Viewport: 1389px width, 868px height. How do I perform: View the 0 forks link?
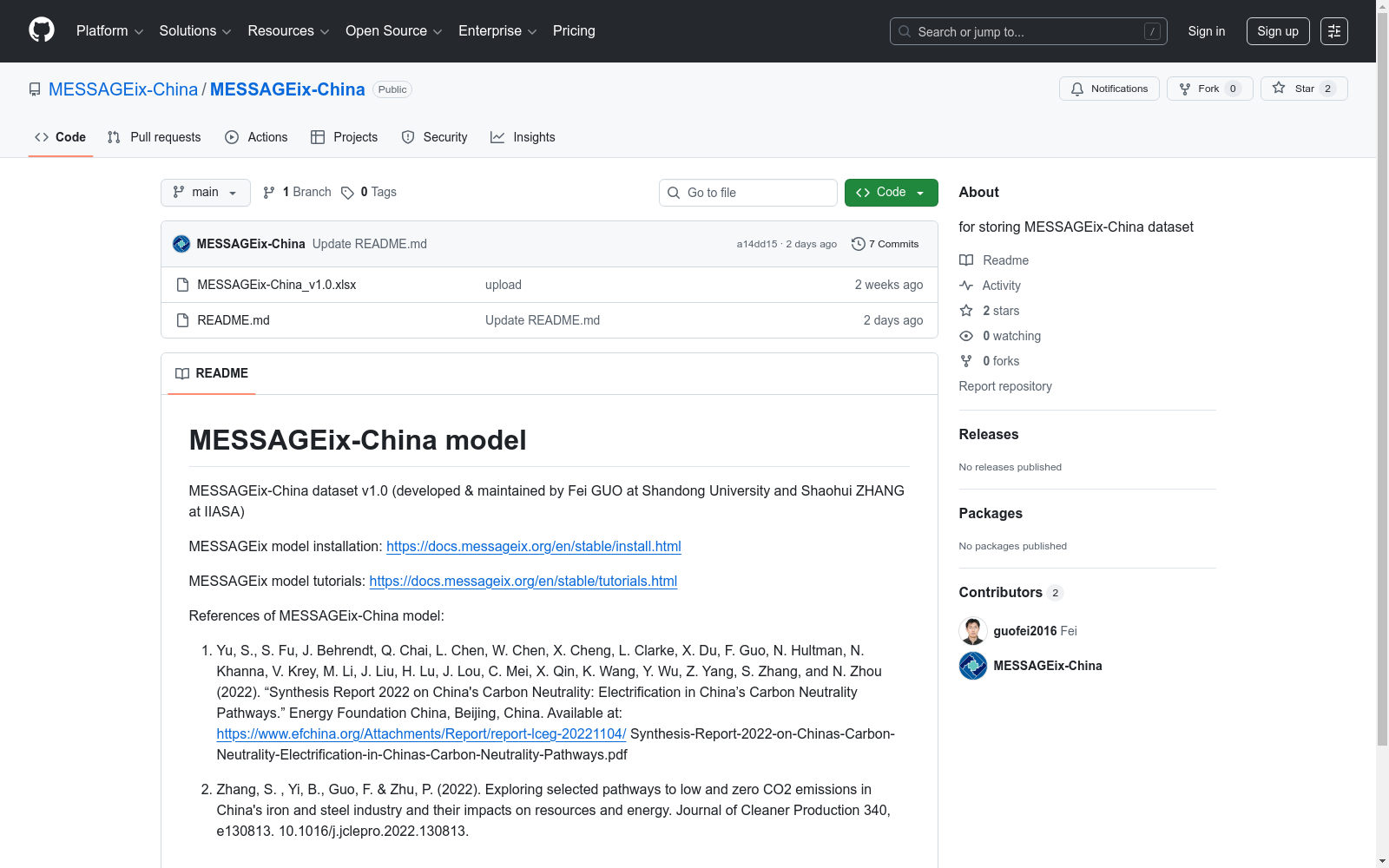990,361
